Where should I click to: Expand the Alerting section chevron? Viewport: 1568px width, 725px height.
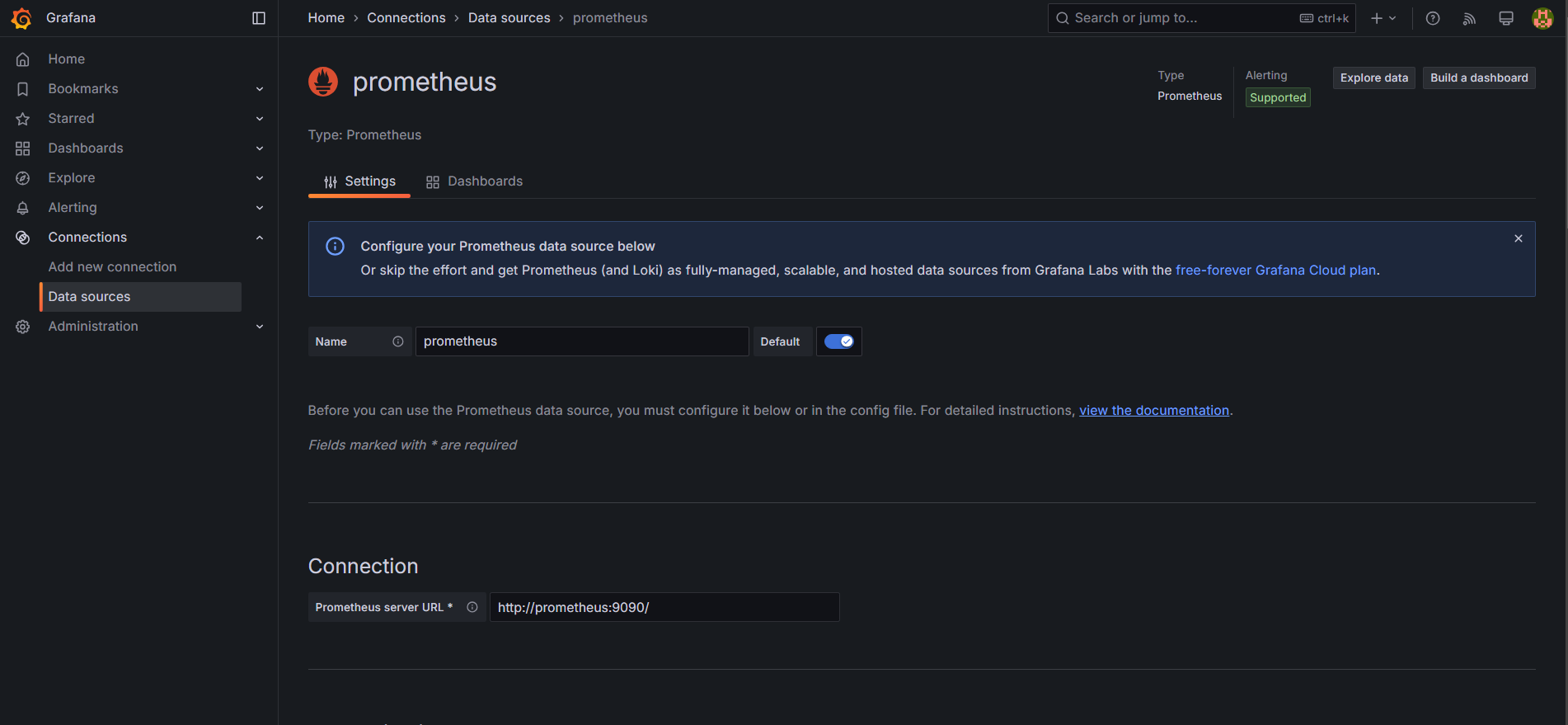pyautogui.click(x=260, y=208)
